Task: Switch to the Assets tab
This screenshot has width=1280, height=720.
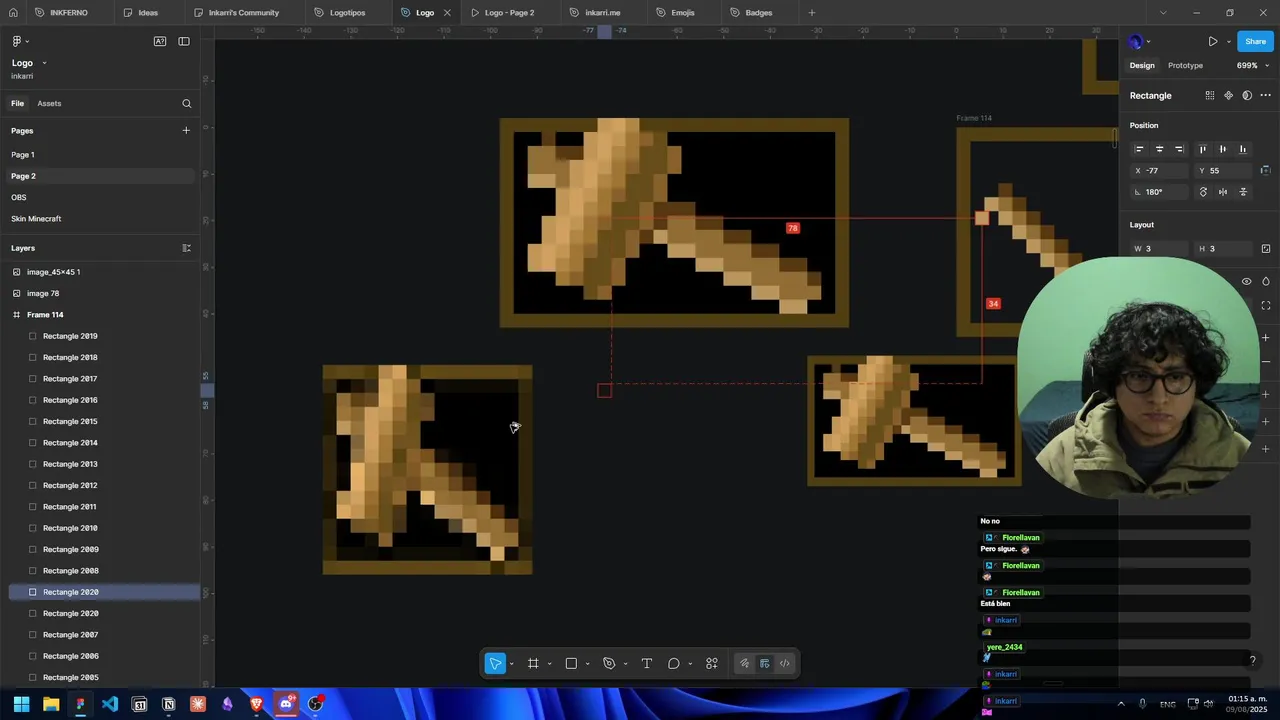Action: (49, 103)
